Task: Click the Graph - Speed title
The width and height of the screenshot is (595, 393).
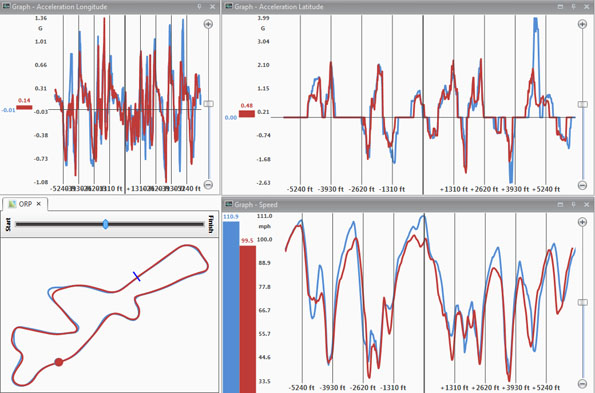Action: click(x=256, y=205)
